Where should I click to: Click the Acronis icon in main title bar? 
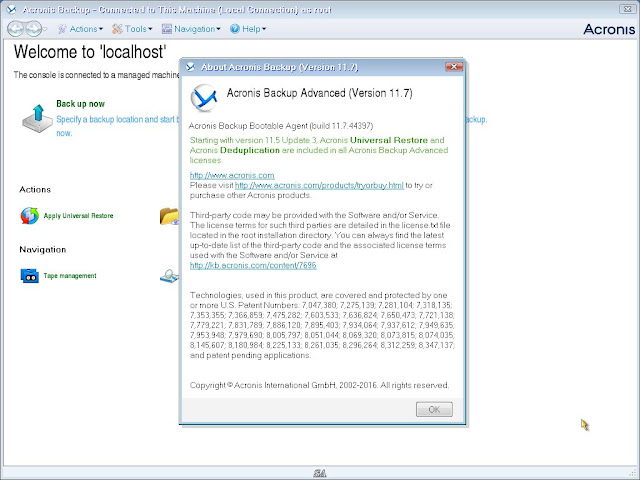[12, 9]
